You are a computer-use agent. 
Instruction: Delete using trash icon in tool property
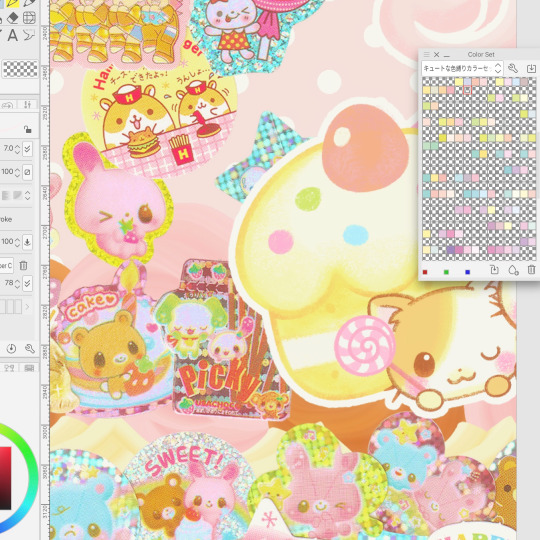click(x=23, y=266)
